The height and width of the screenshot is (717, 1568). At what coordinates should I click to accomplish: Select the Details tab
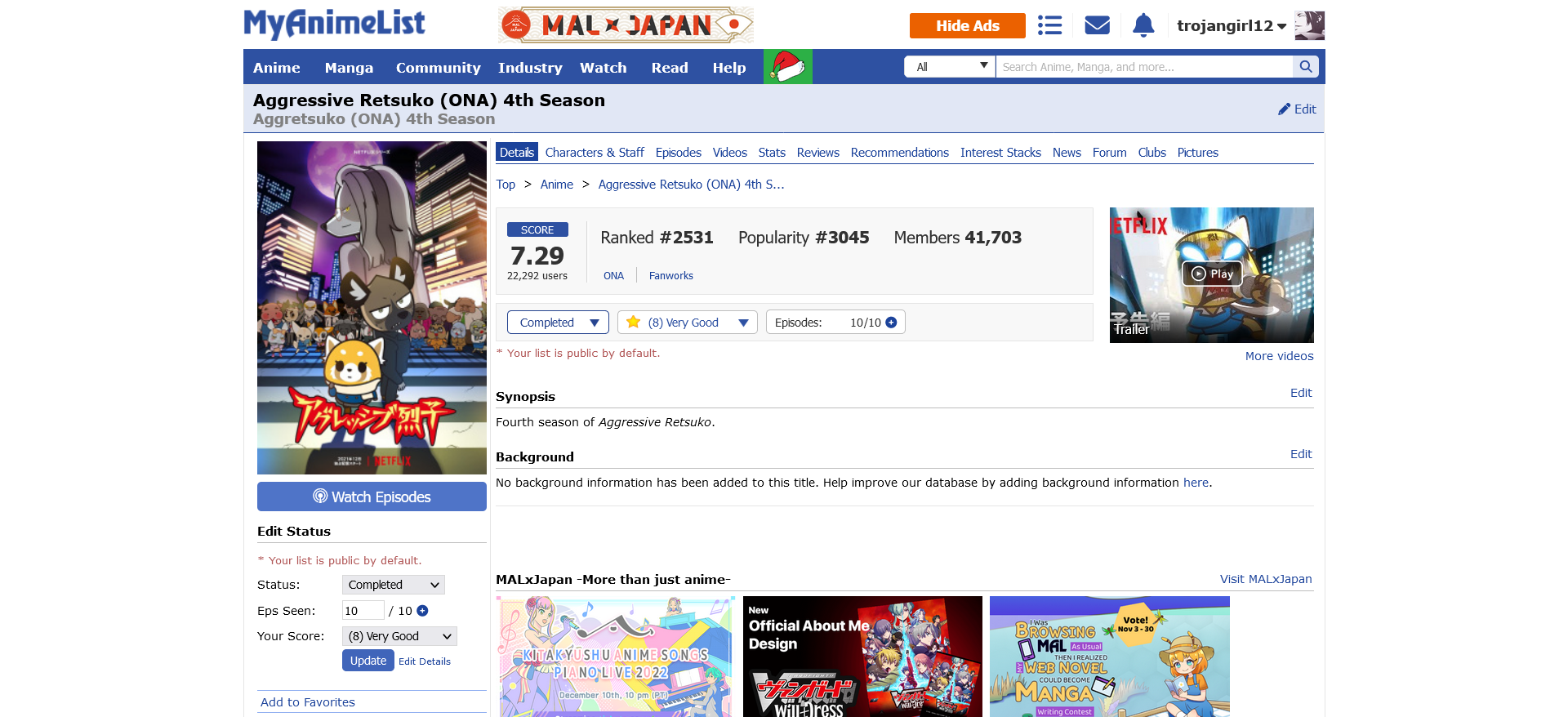[x=517, y=153]
